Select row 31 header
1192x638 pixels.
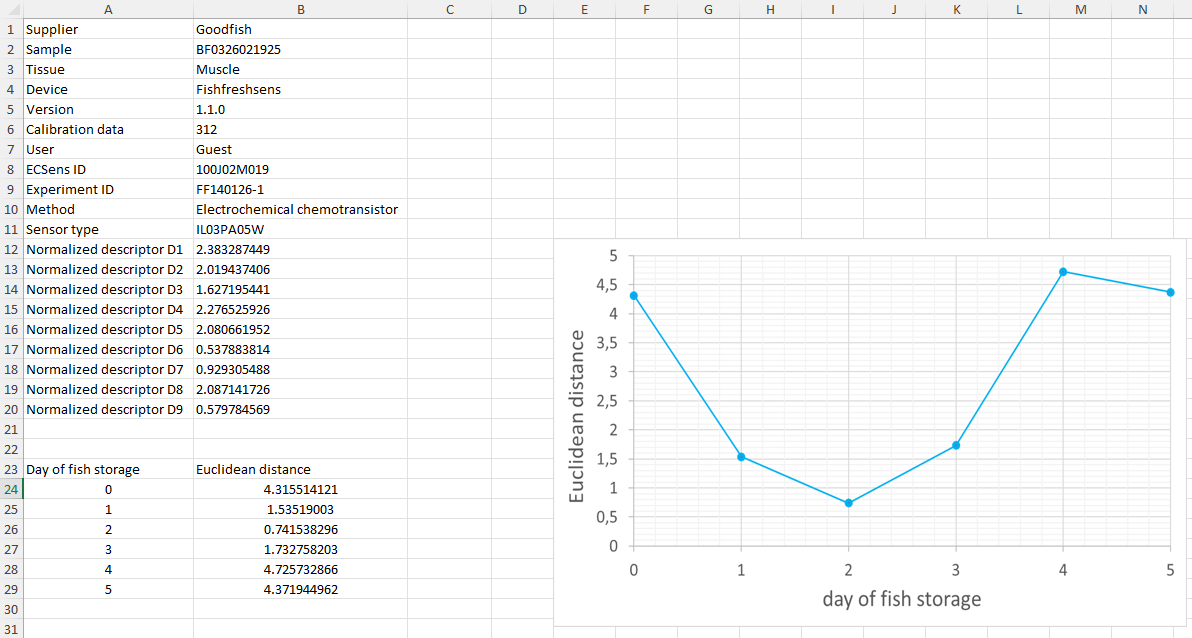pos(11,629)
